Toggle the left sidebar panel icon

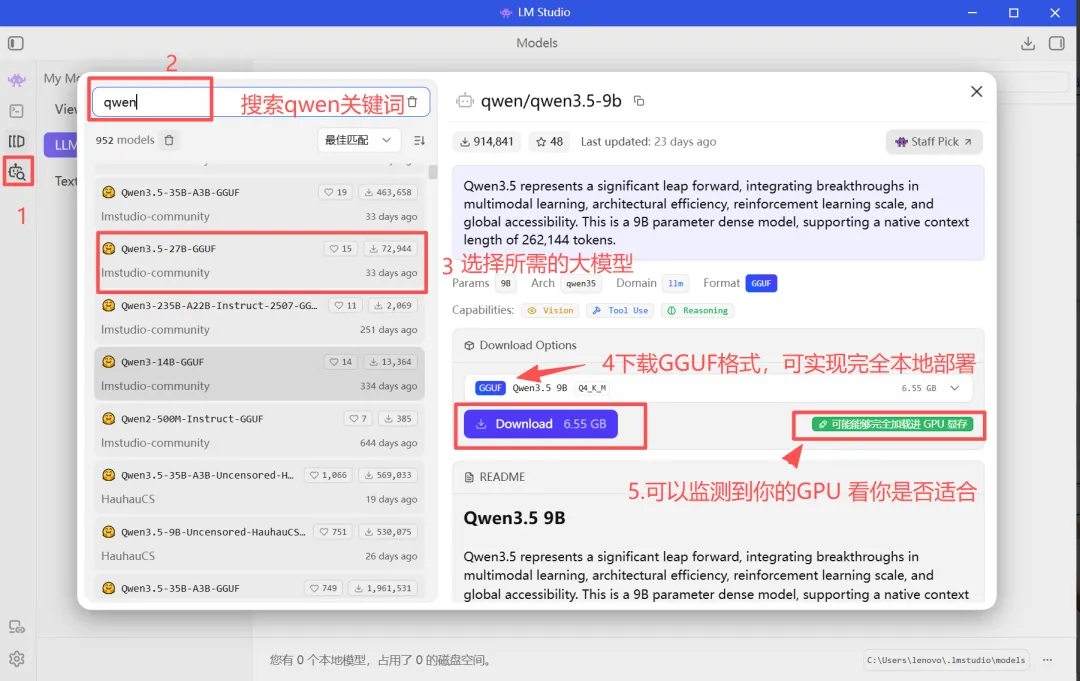click(16, 43)
